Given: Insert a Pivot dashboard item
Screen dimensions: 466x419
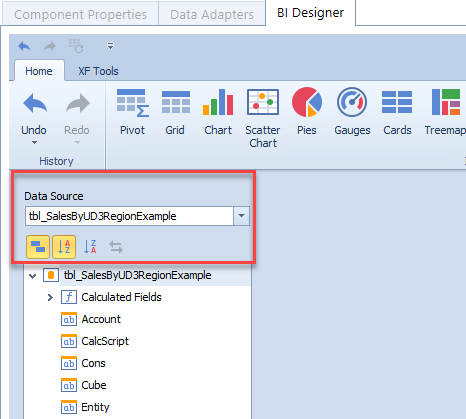Looking at the screenshot, I should tap(132, 112).
